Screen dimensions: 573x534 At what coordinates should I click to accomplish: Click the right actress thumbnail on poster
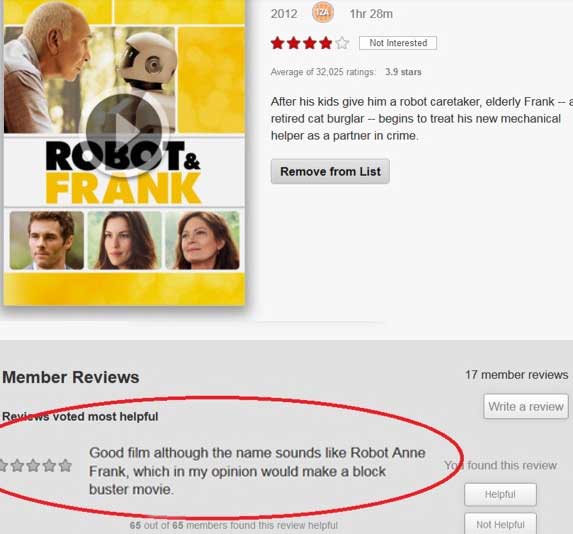202,240
